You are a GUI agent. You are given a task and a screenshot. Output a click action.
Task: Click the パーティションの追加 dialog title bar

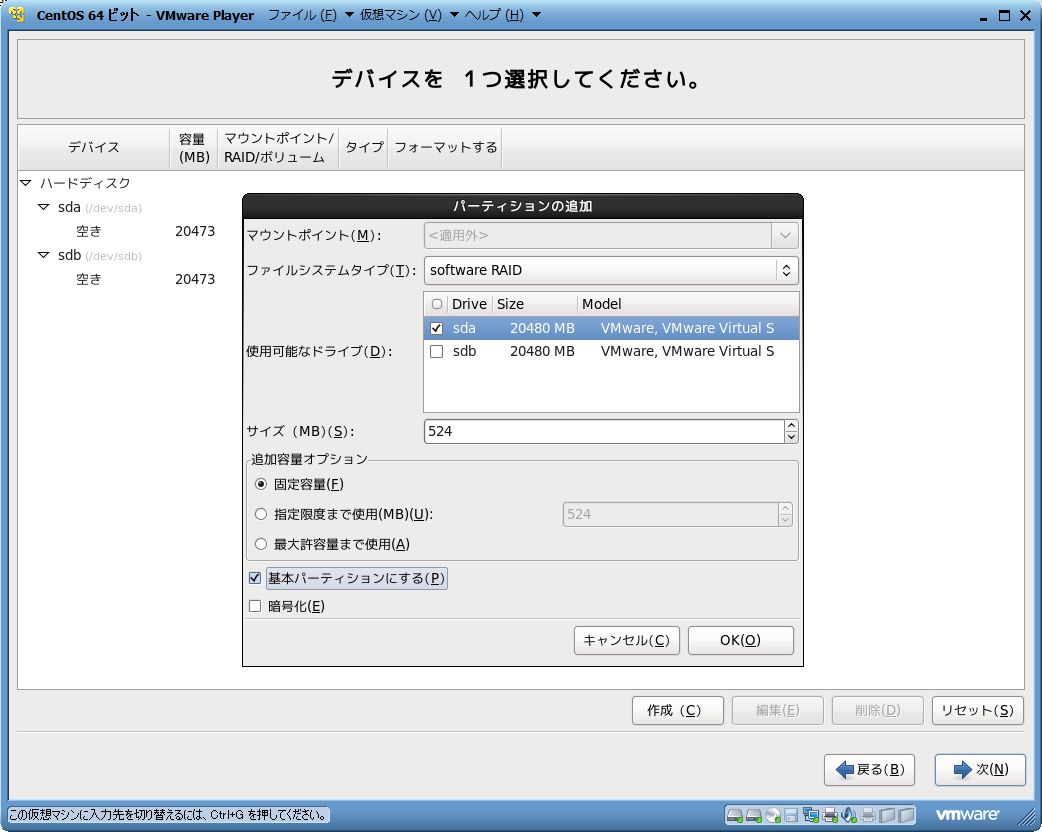pos(523,206)
